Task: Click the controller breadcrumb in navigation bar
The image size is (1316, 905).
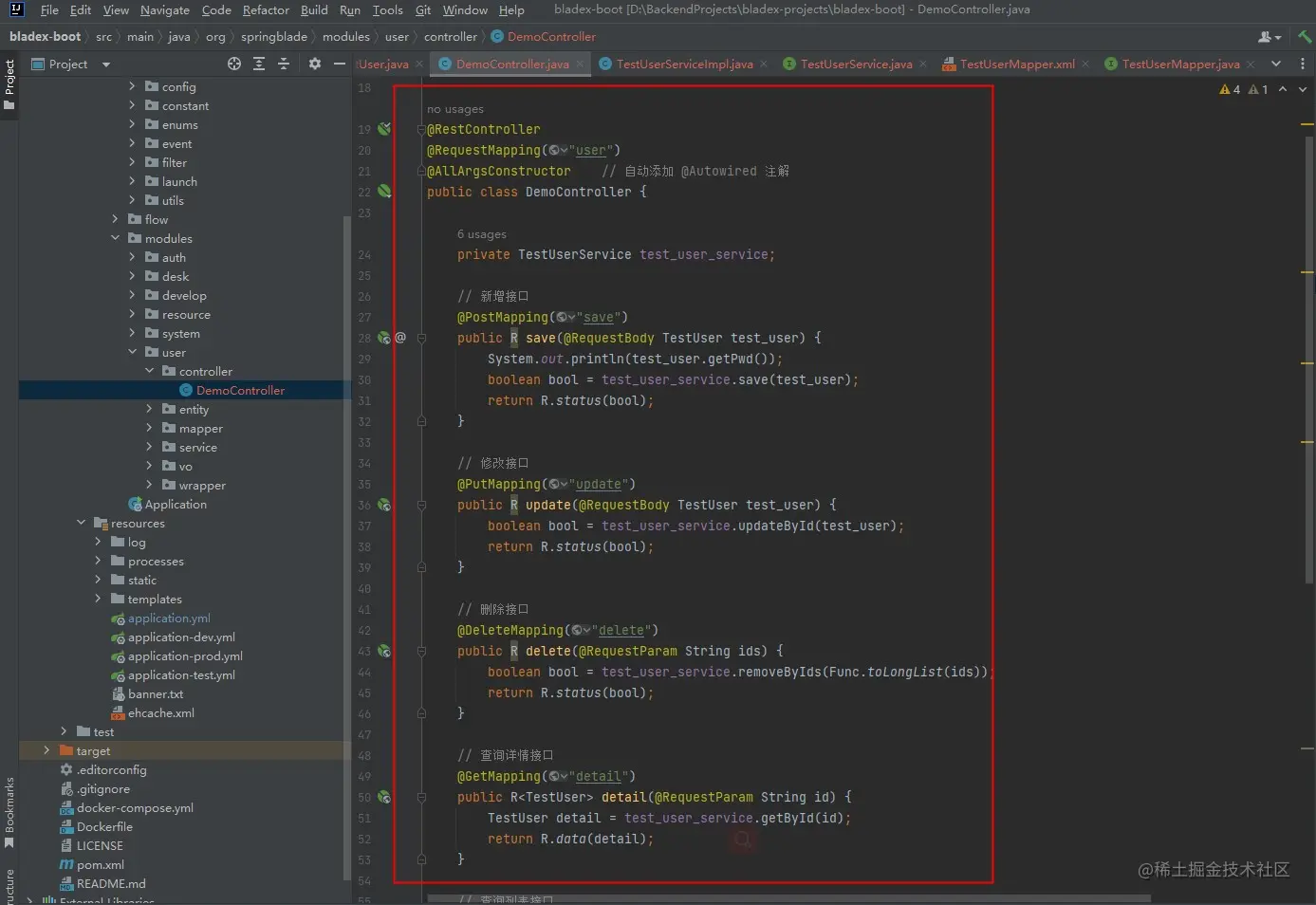Action: pyautogui.click(x=450, y=37)
